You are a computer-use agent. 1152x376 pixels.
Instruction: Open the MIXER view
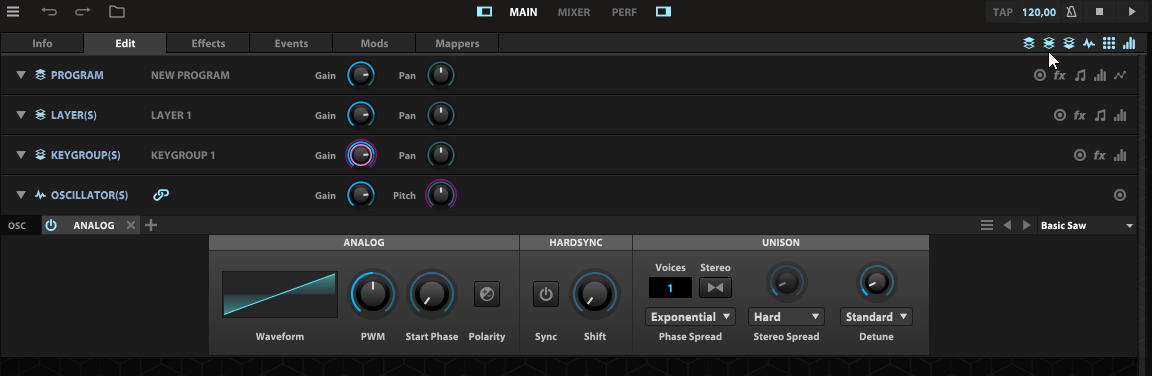click(574, 12)
